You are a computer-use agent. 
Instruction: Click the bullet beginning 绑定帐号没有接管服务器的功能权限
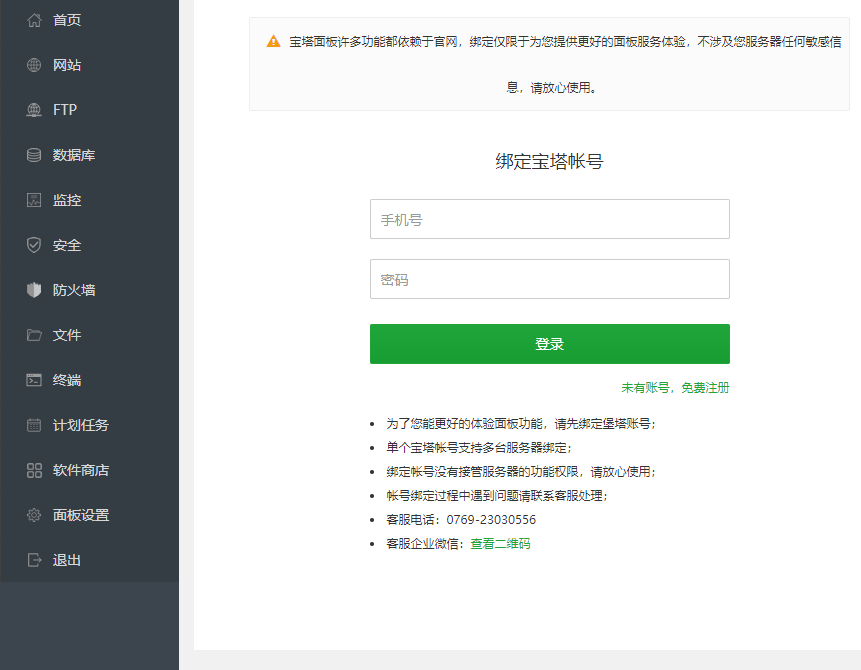pos(521,472)
